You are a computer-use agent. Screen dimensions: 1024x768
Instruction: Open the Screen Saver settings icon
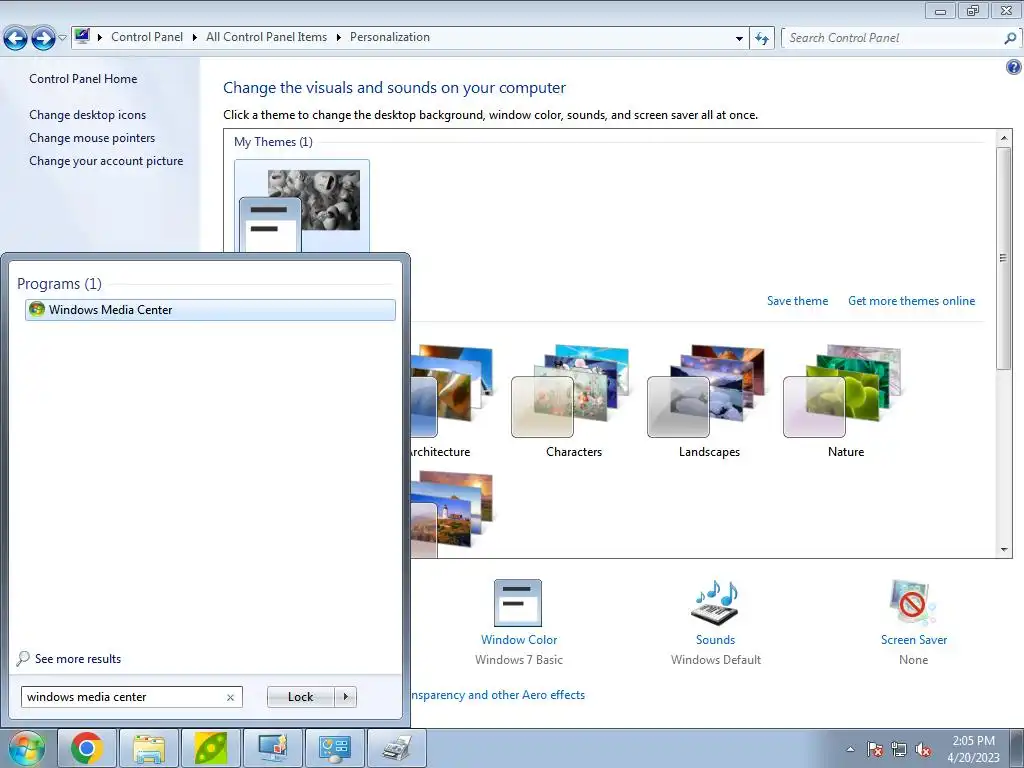click(913, 603)
